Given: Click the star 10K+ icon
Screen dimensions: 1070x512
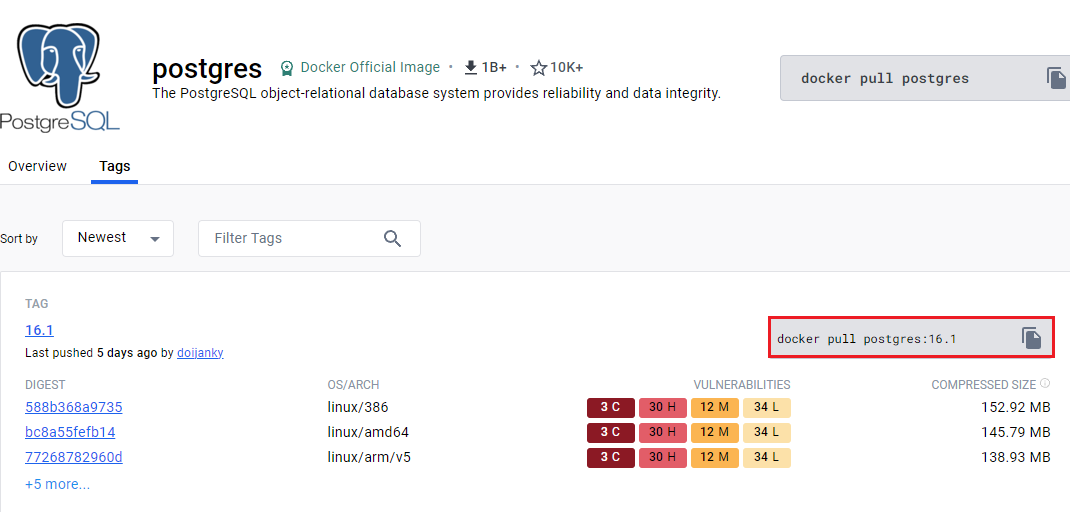Looking at the screenshot, I should [539, 68].
